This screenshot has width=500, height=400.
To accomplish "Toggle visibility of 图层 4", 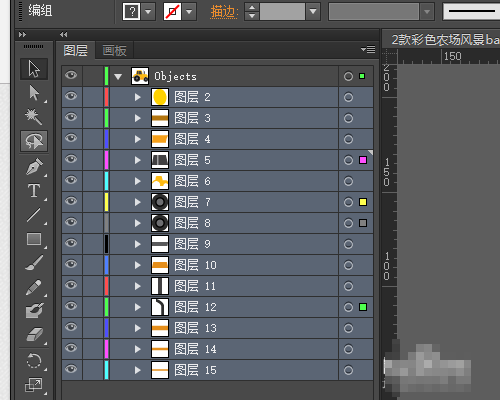I will coord(71,138).
